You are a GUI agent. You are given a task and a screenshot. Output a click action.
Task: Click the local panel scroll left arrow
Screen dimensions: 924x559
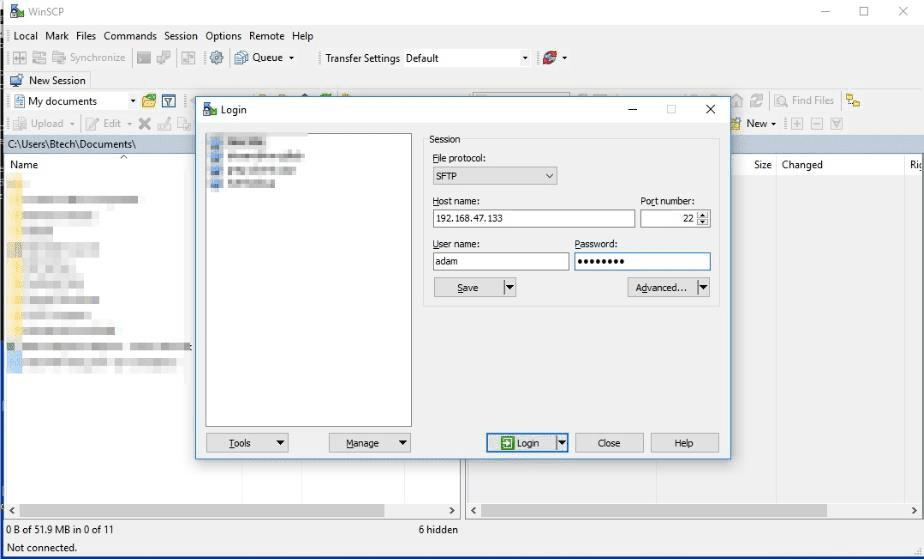coord(12,511)
